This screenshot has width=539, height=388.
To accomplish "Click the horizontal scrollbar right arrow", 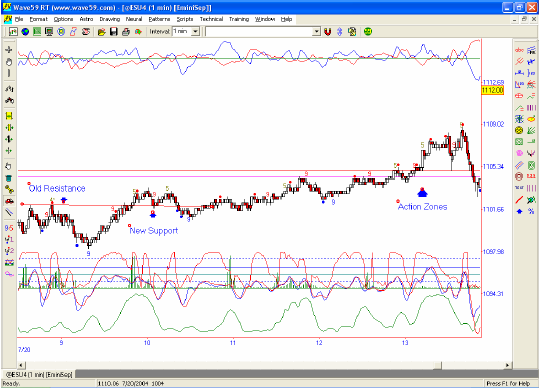I will tap(508, 365).
